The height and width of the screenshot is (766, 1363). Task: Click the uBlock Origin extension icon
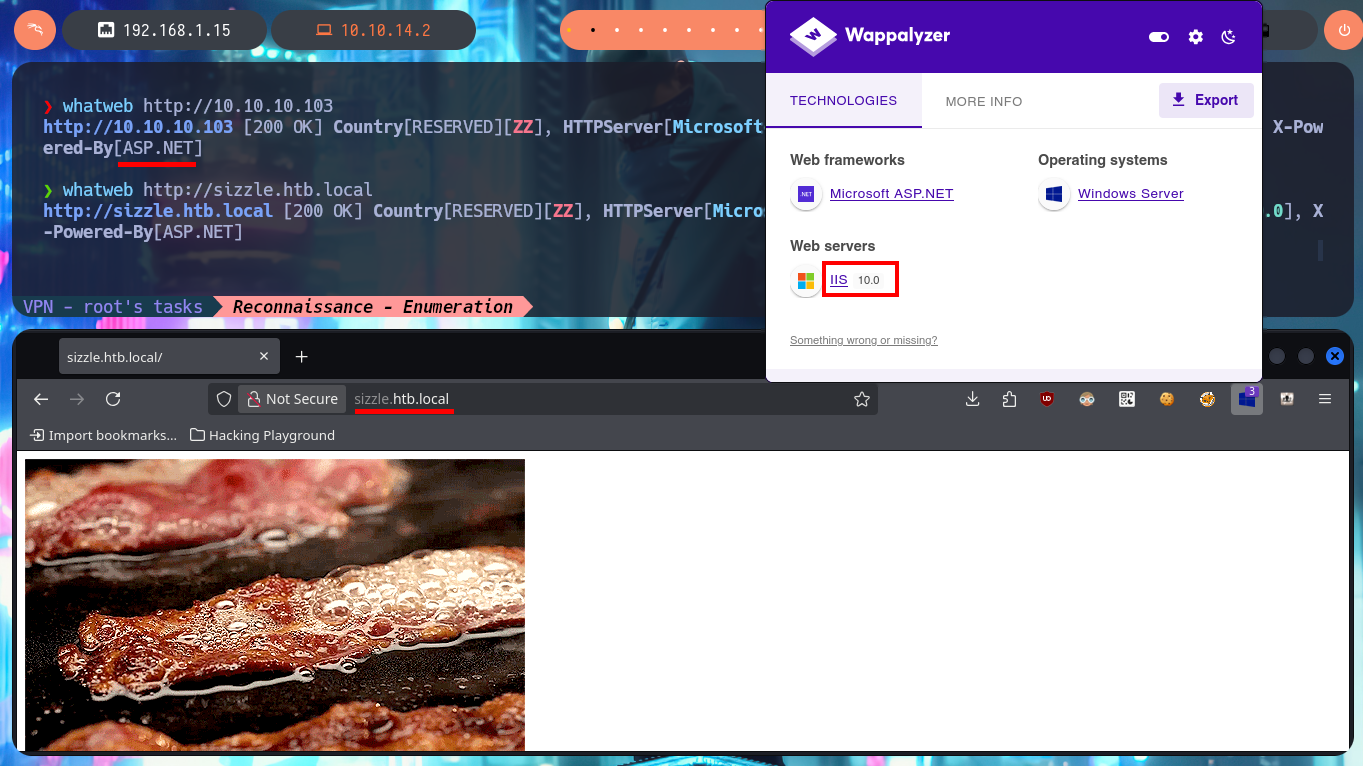(1047, 399)
